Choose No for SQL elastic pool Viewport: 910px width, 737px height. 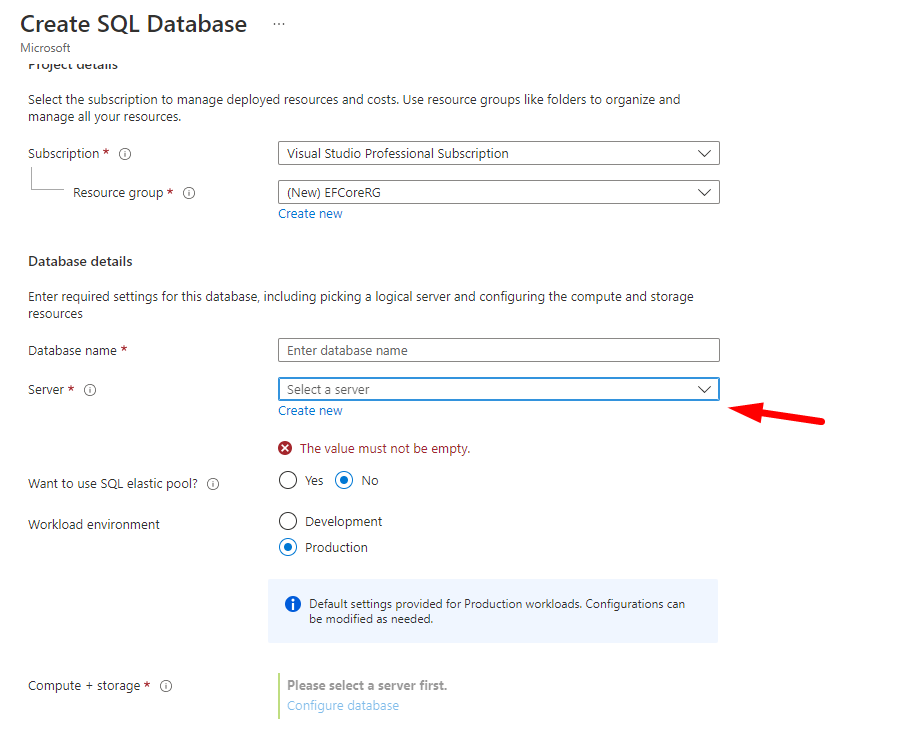click(344, 481)
